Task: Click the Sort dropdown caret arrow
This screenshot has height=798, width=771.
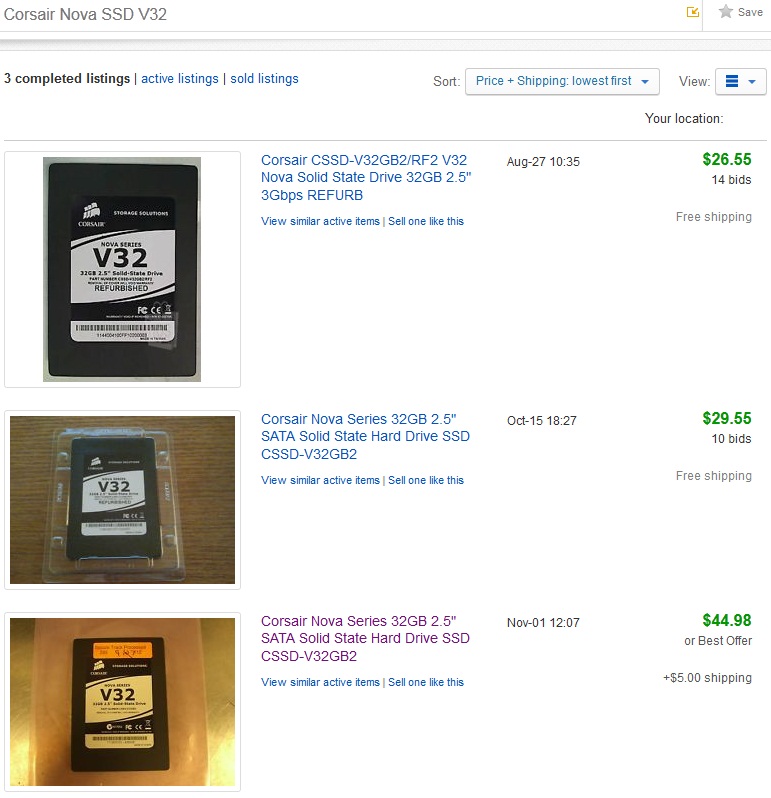Action: click(645, 82)
